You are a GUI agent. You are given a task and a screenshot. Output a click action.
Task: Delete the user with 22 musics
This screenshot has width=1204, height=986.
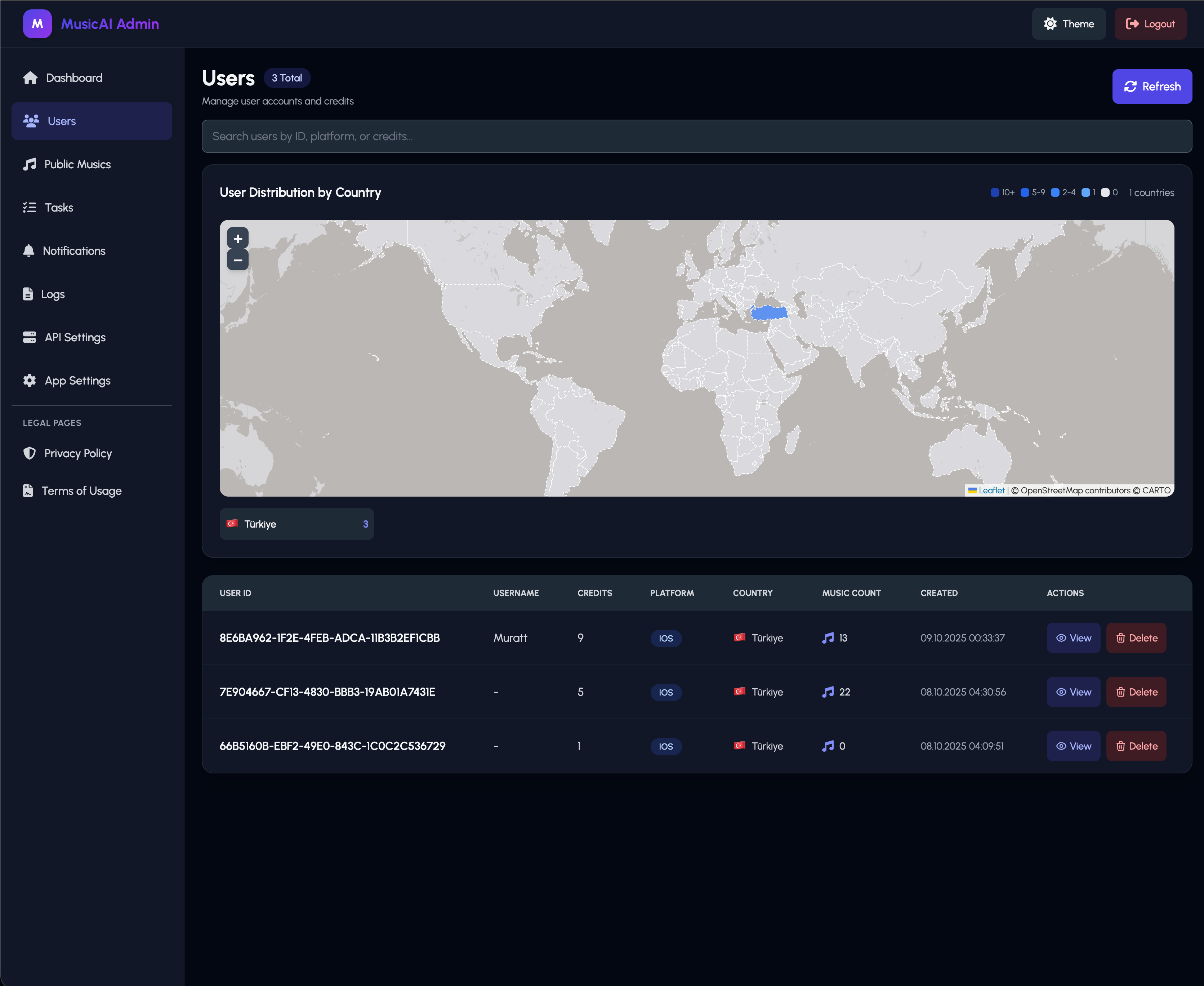(1136, 692)
